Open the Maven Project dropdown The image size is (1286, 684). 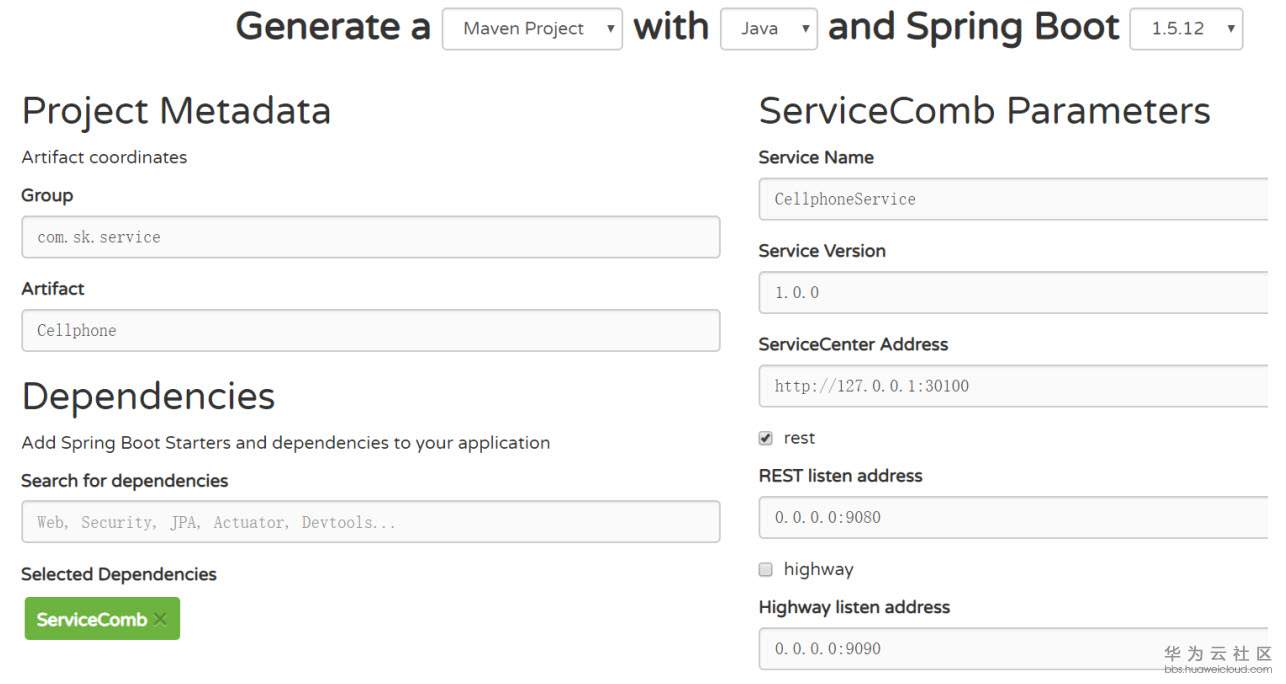pyautogui.click(x=532, y=29)
